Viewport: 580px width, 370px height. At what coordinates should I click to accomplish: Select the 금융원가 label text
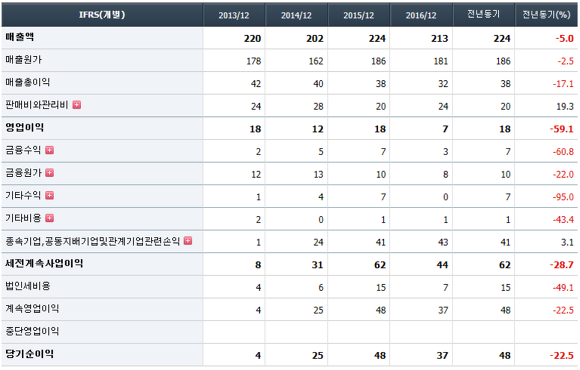(23, 173)
